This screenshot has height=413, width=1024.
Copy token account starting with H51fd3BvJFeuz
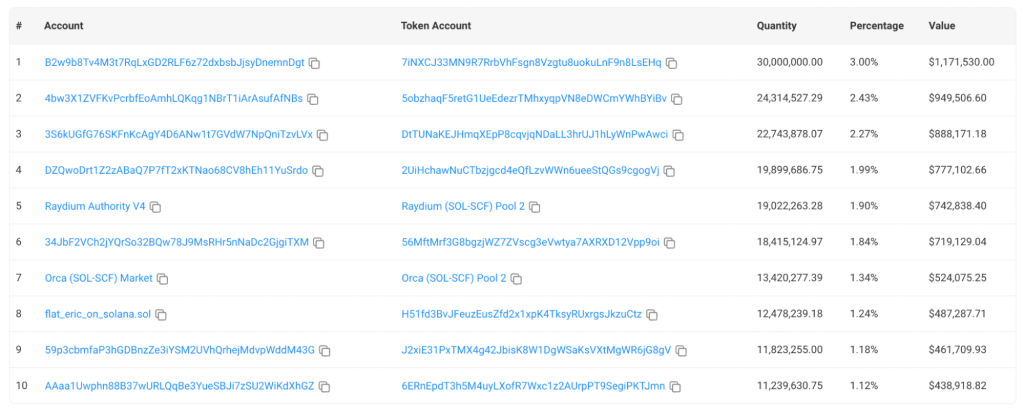tap(652, 315)
